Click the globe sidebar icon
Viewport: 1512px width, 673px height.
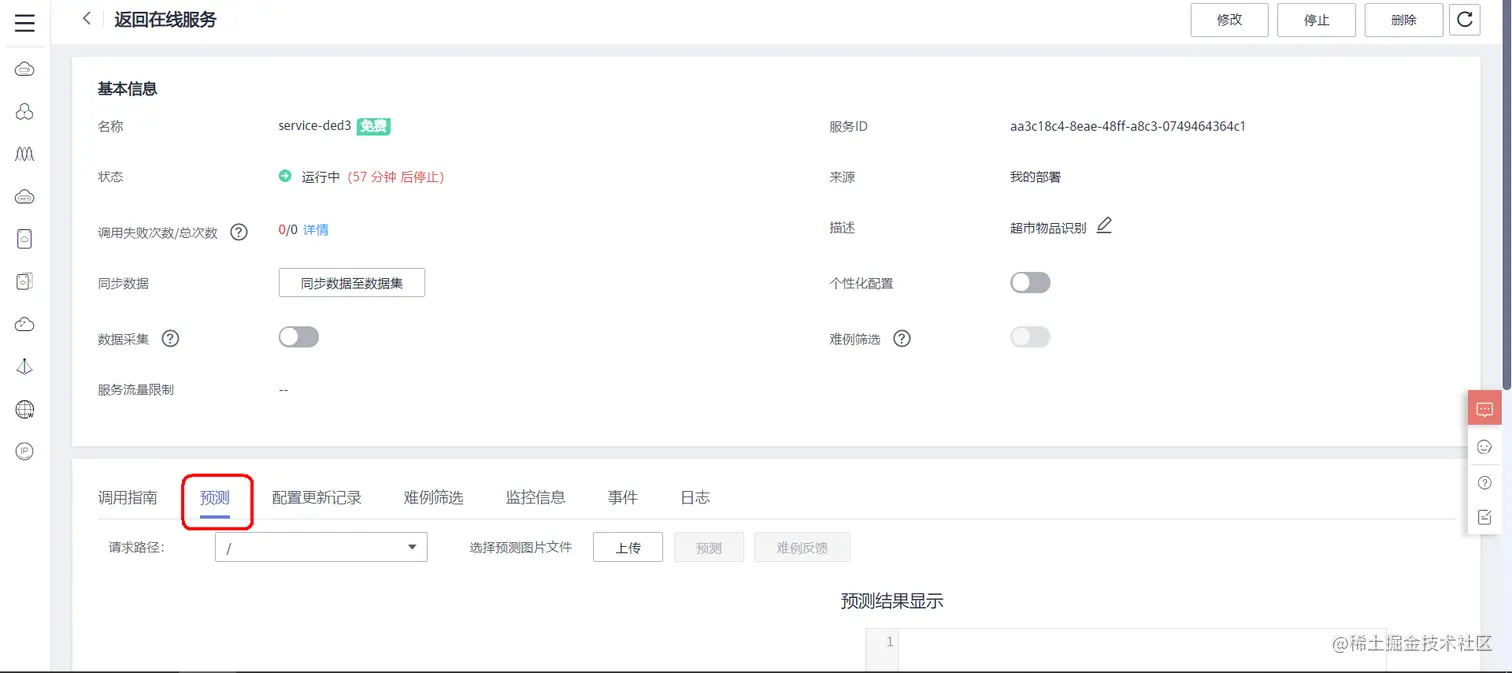[25, 409]
